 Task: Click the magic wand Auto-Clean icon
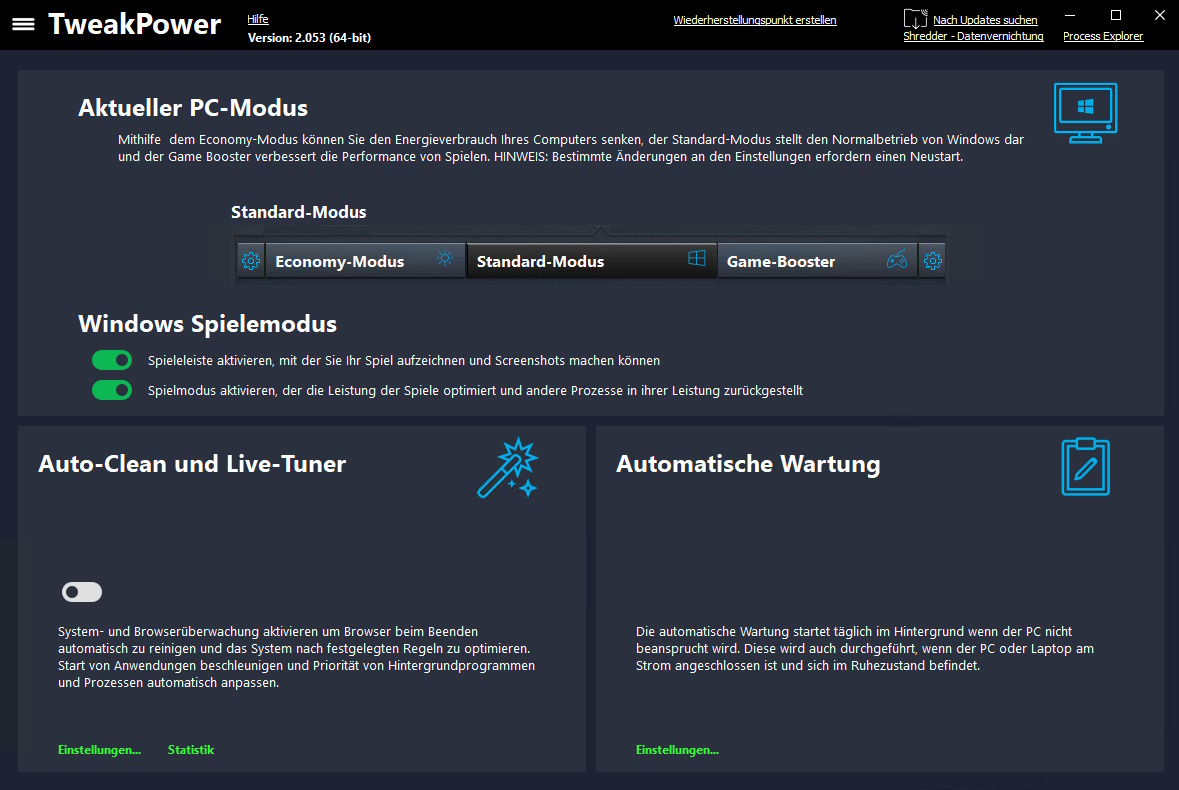pyautogui.click(x=508, y=467)
